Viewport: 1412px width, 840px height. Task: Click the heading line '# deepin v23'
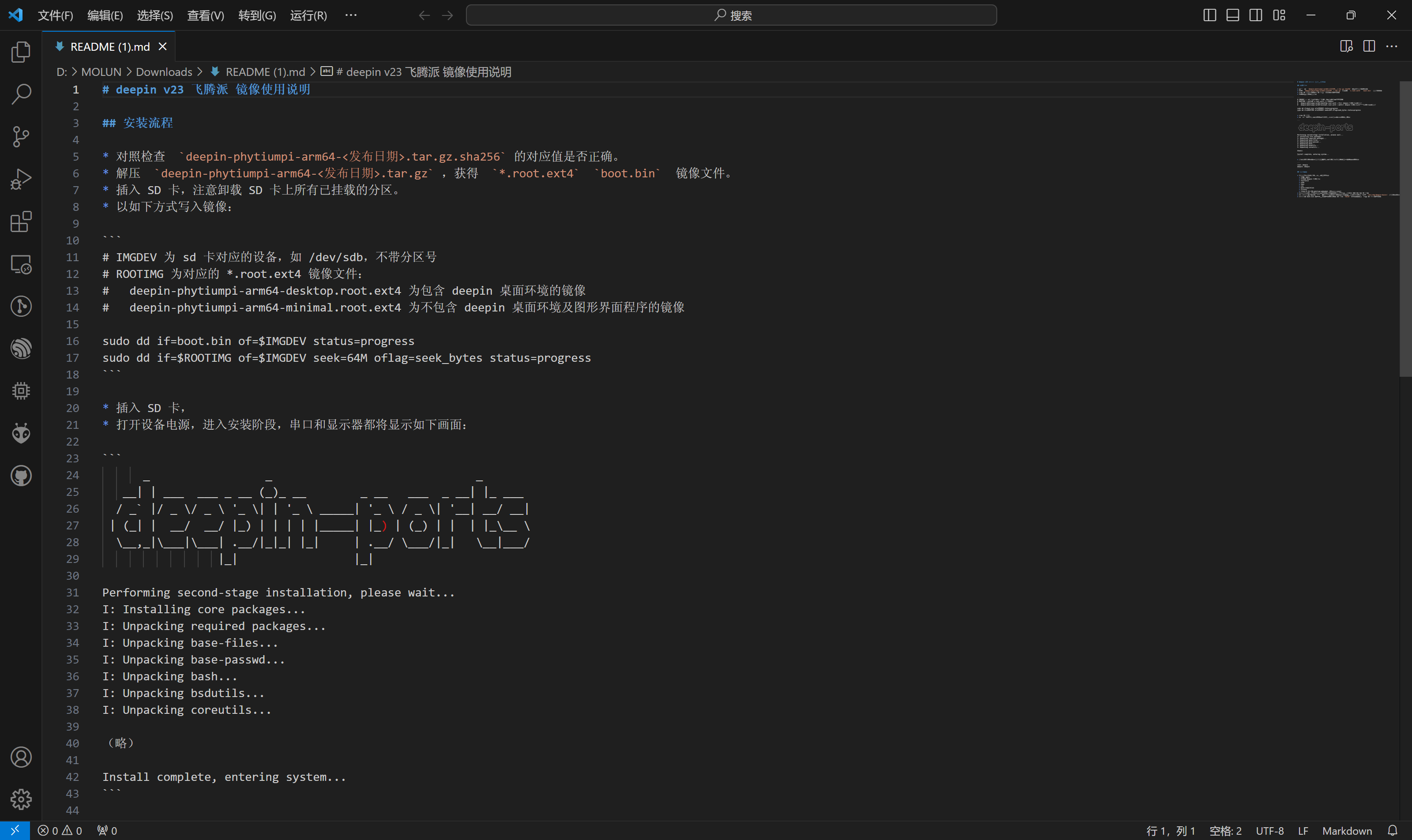[206, 90]
